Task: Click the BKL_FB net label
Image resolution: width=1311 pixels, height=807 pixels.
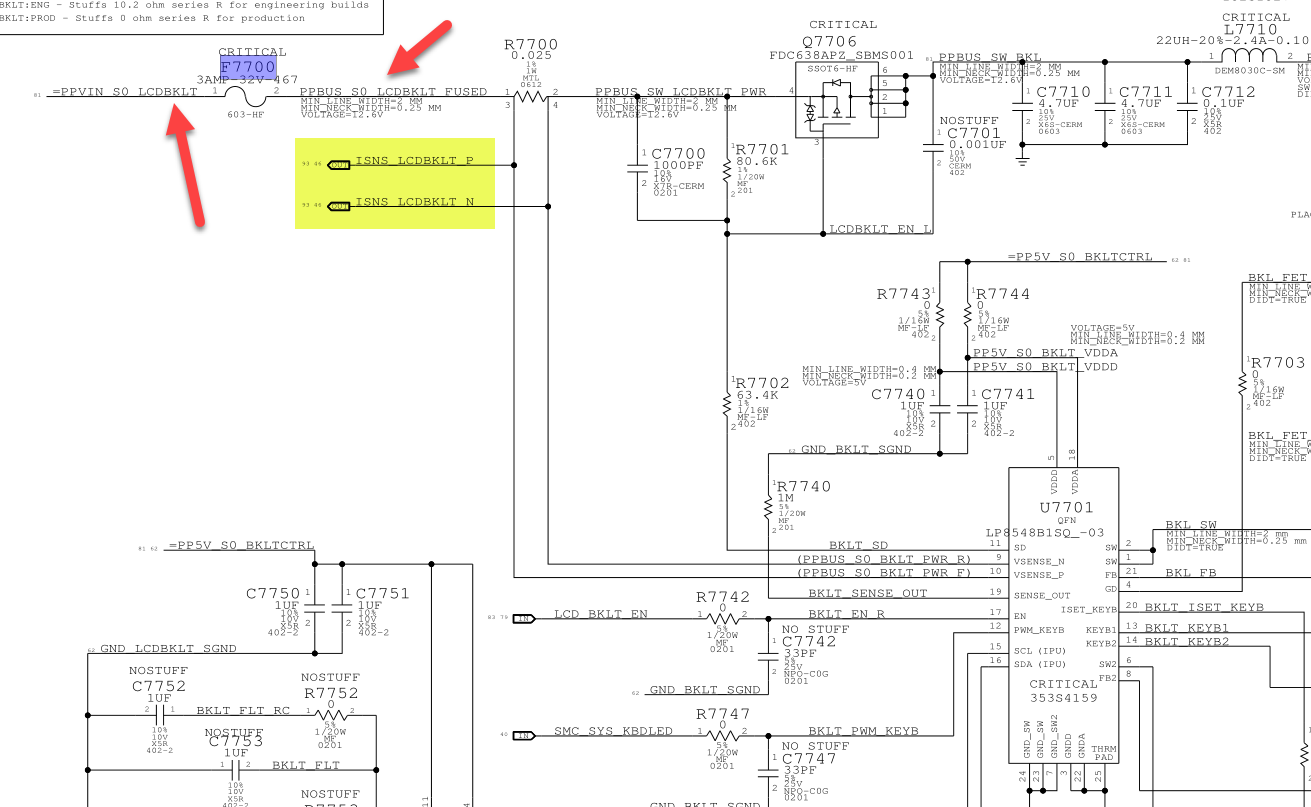Action: point(1191,573)
